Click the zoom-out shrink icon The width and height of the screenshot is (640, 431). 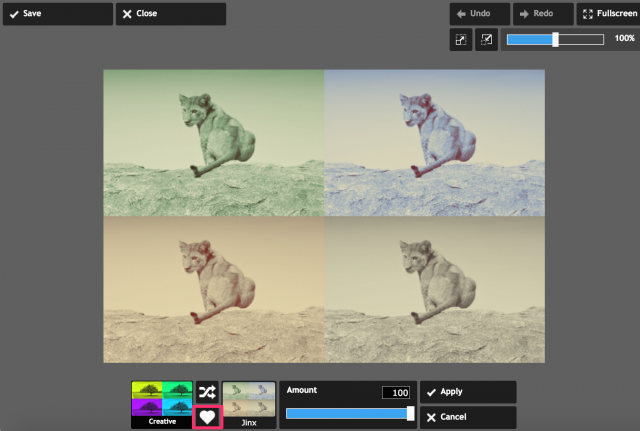(487, 39)
